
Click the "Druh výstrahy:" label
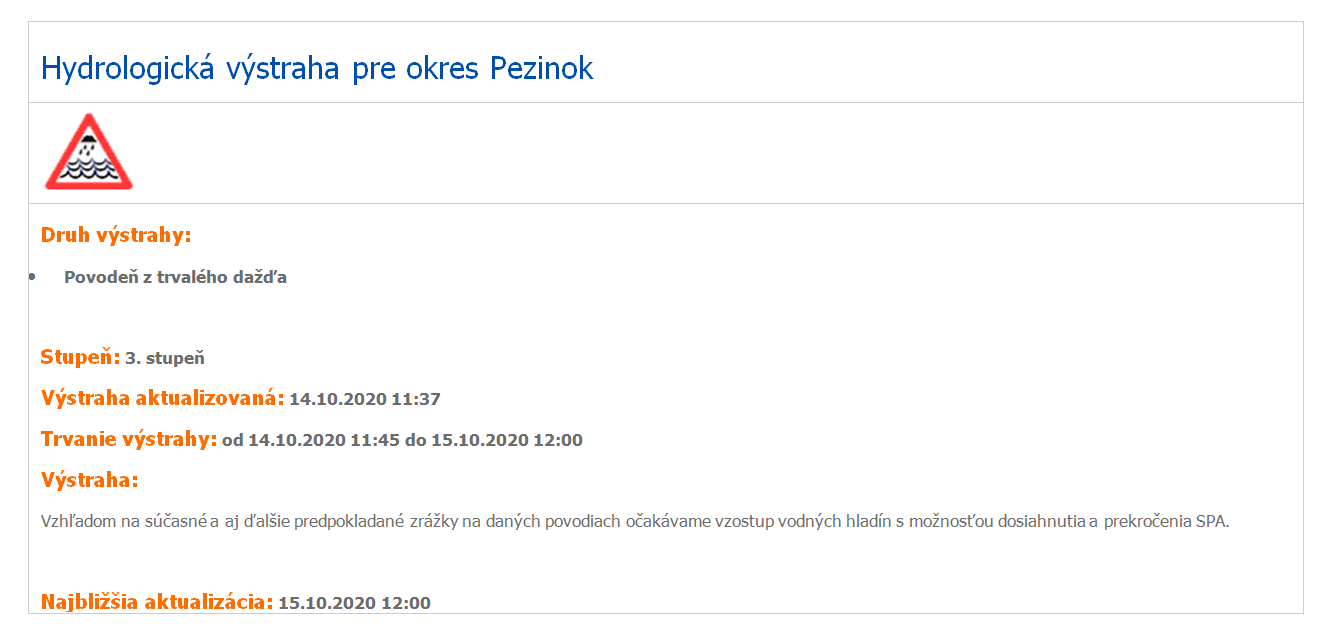coord(116,235)
